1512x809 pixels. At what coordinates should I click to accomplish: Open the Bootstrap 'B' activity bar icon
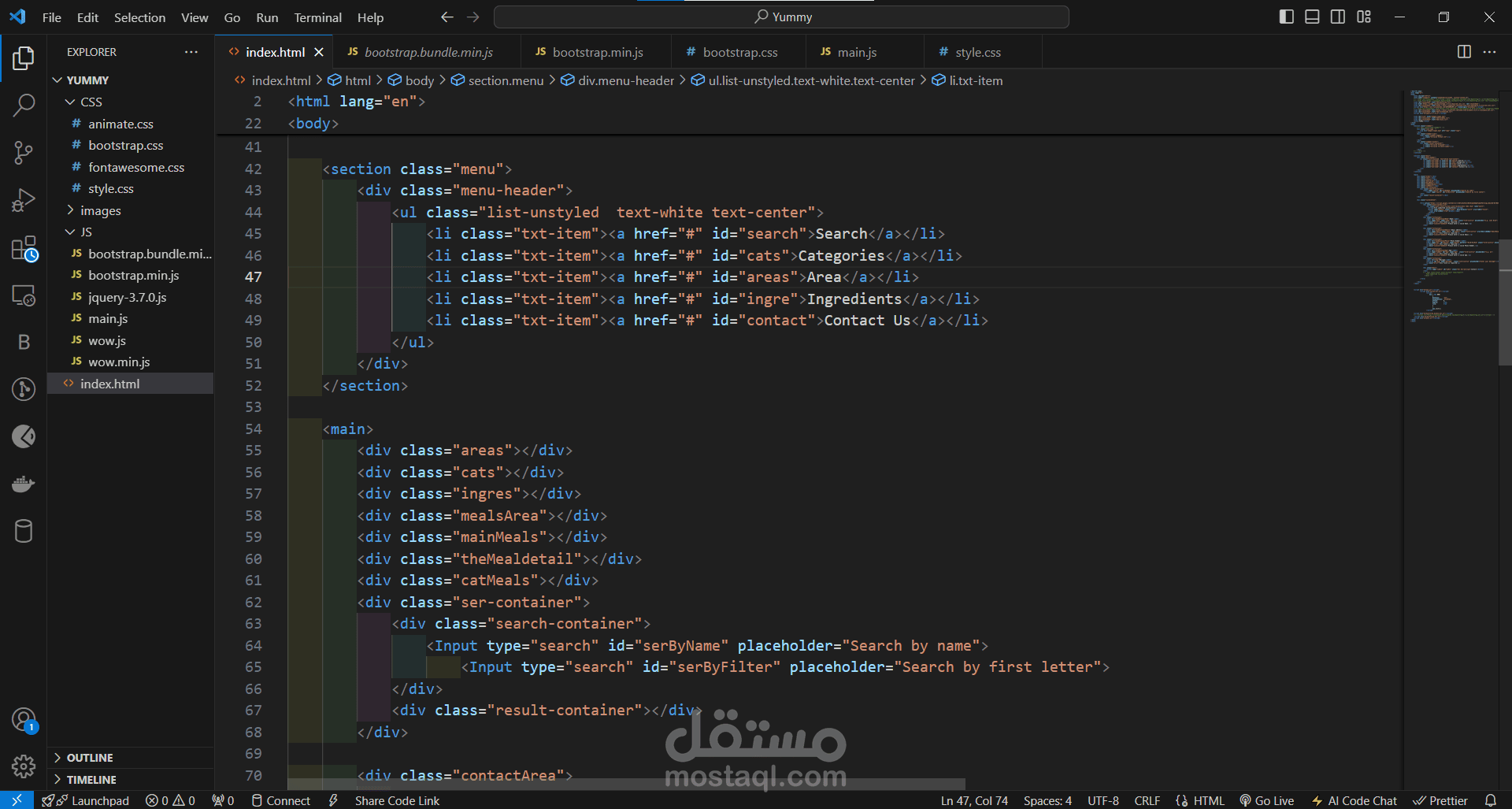[24, 342]
